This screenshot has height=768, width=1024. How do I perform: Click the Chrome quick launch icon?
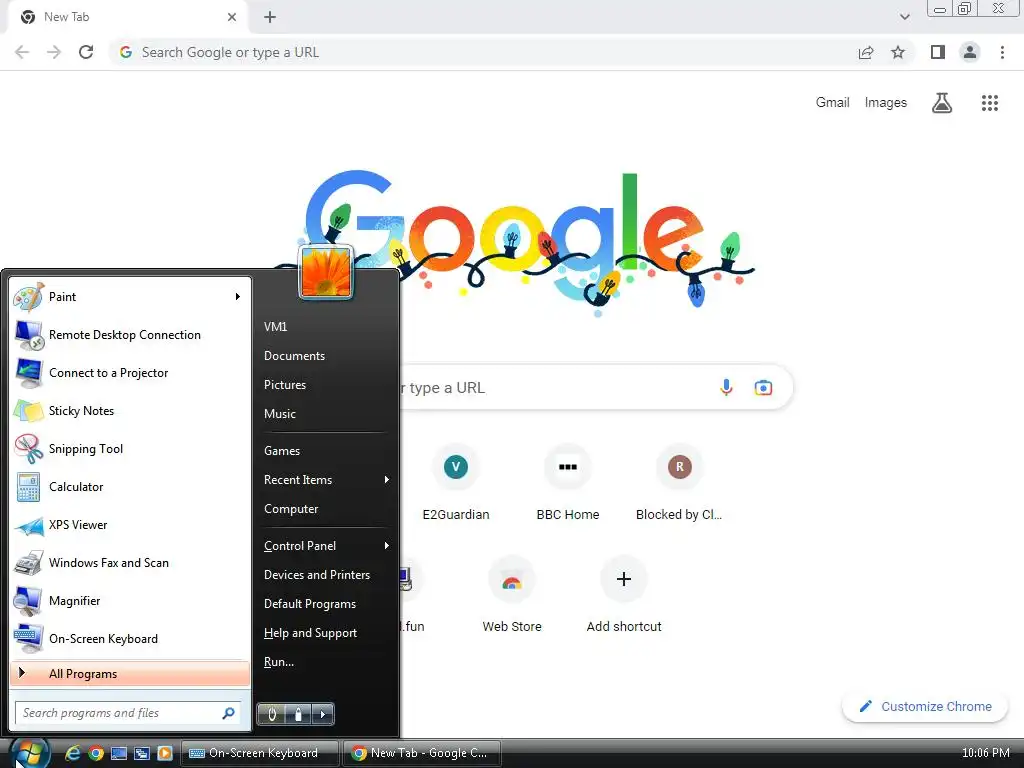click(x=96, y=753)
